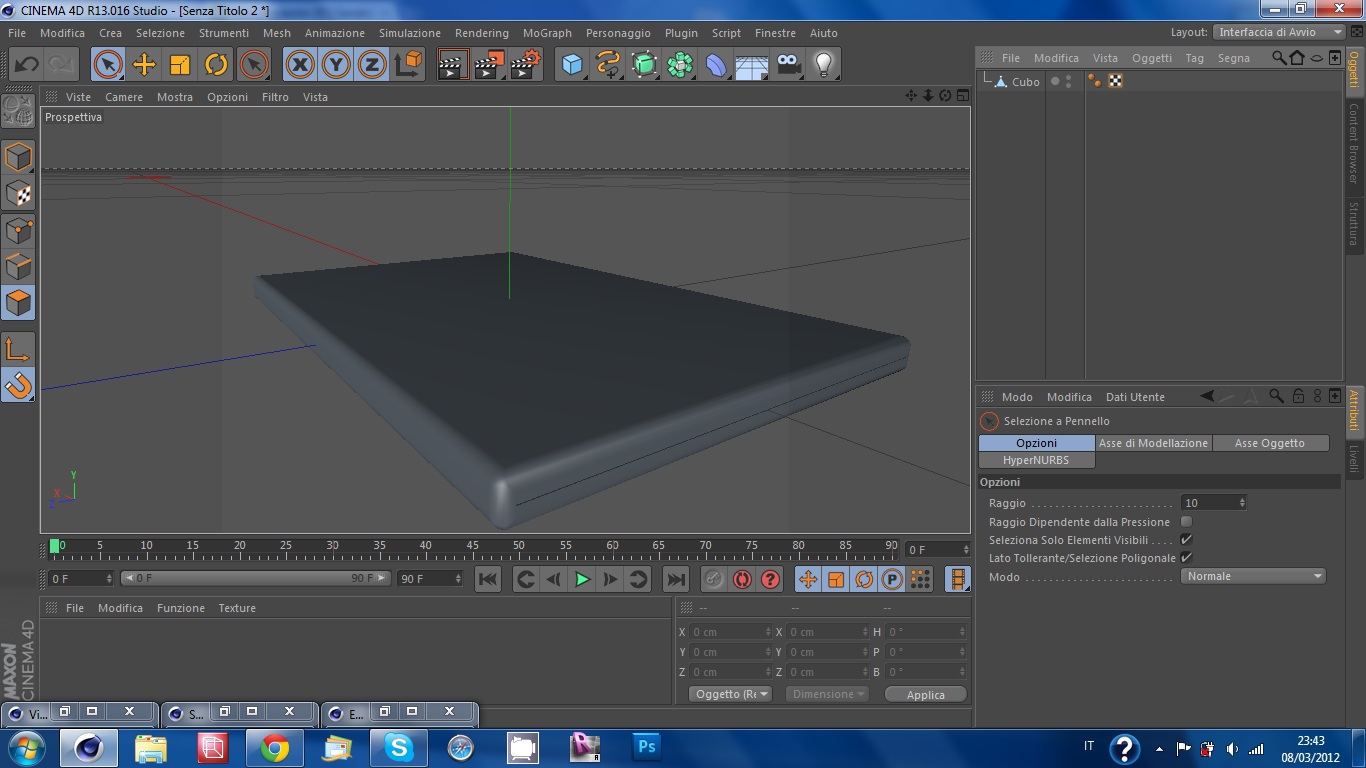This screenshot has height=768, width=1366.
Task: Switch to Polygons mode in the left palette
Action: (x=18, y=303)
